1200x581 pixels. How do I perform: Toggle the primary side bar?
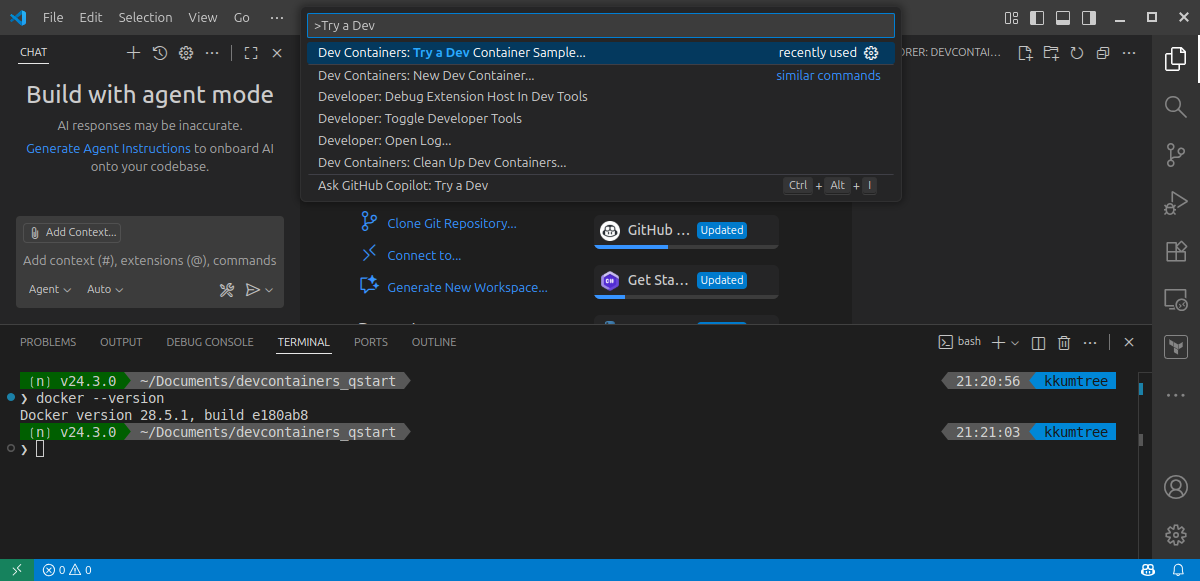[x=1037, y=17]
